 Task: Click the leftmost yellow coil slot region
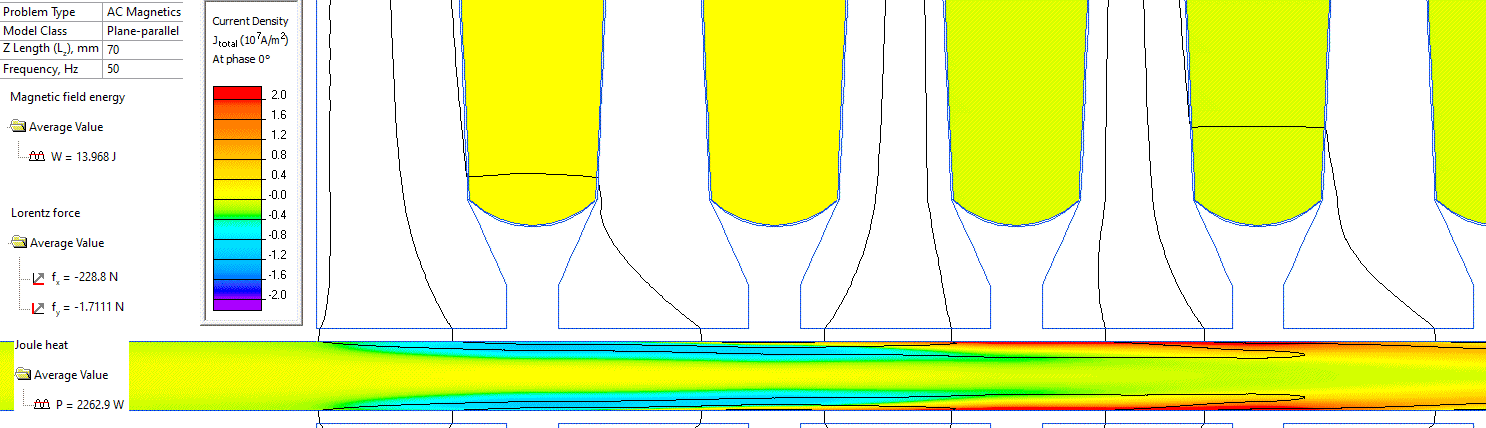click(x=532, y=100)
